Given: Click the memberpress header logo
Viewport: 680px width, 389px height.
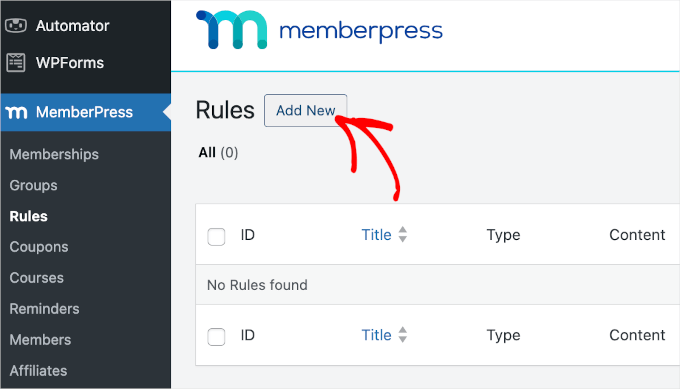Looking at the screenshot, I should pyautogui.click(x=319, y=30).
